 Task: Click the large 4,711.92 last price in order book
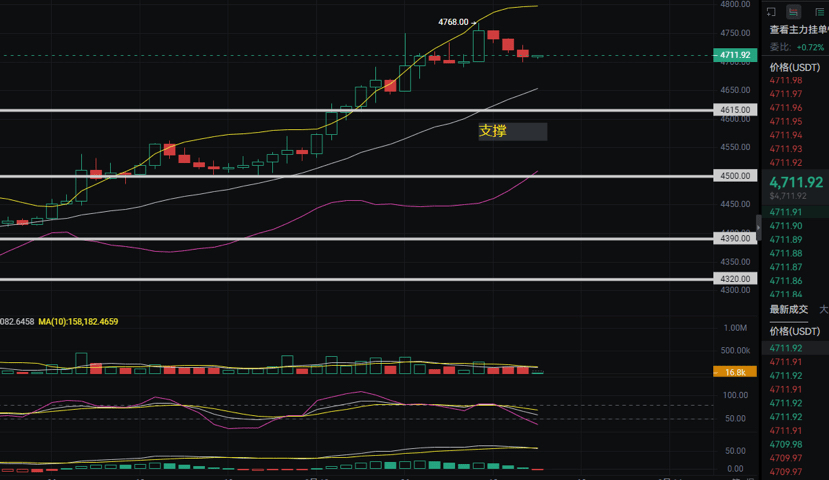click(797, 182)
